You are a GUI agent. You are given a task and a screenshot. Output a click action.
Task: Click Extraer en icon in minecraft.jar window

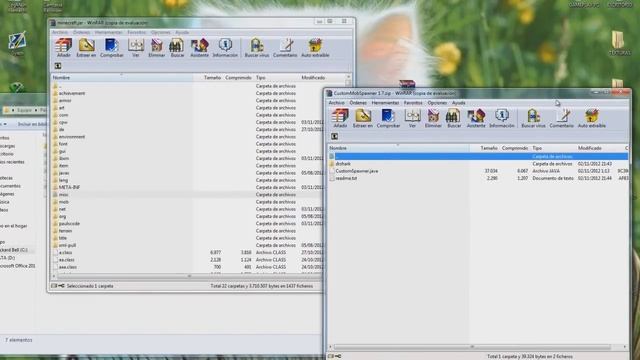coord(86,48)
